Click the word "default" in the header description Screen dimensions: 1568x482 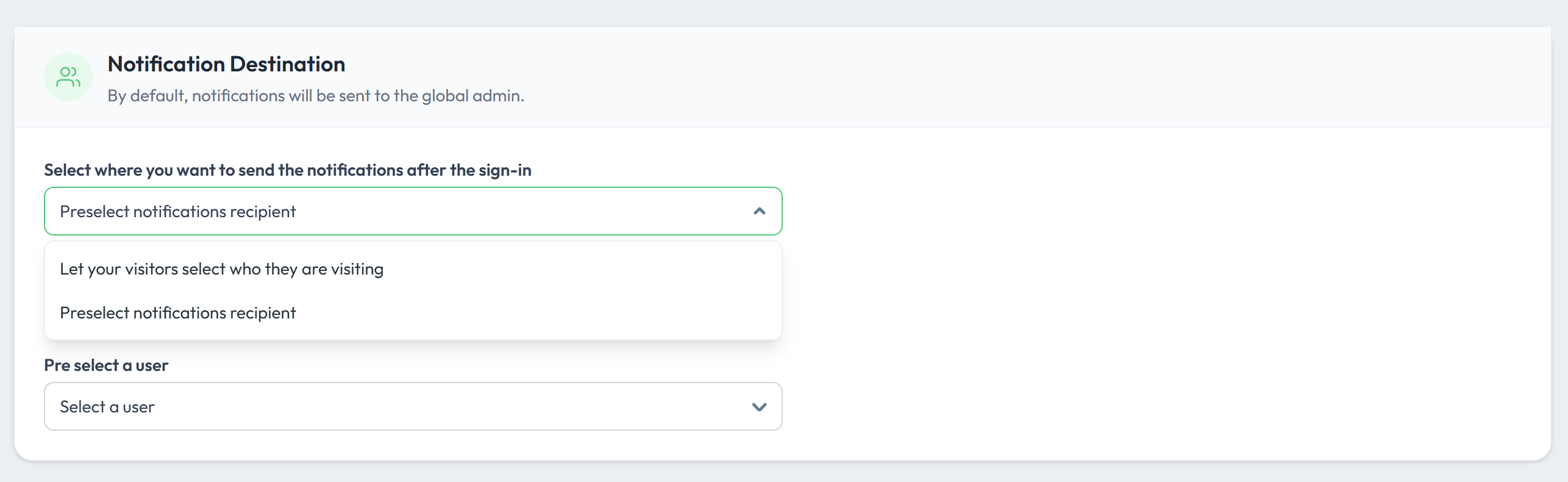click(x=157, y=96)
